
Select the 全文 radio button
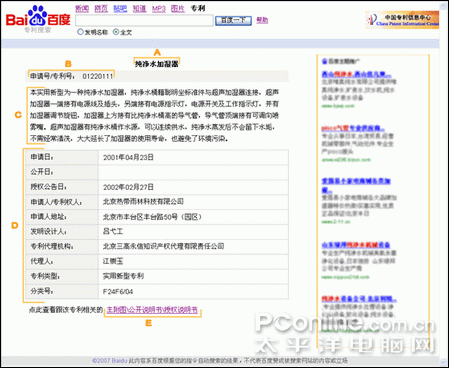[116, 32]
